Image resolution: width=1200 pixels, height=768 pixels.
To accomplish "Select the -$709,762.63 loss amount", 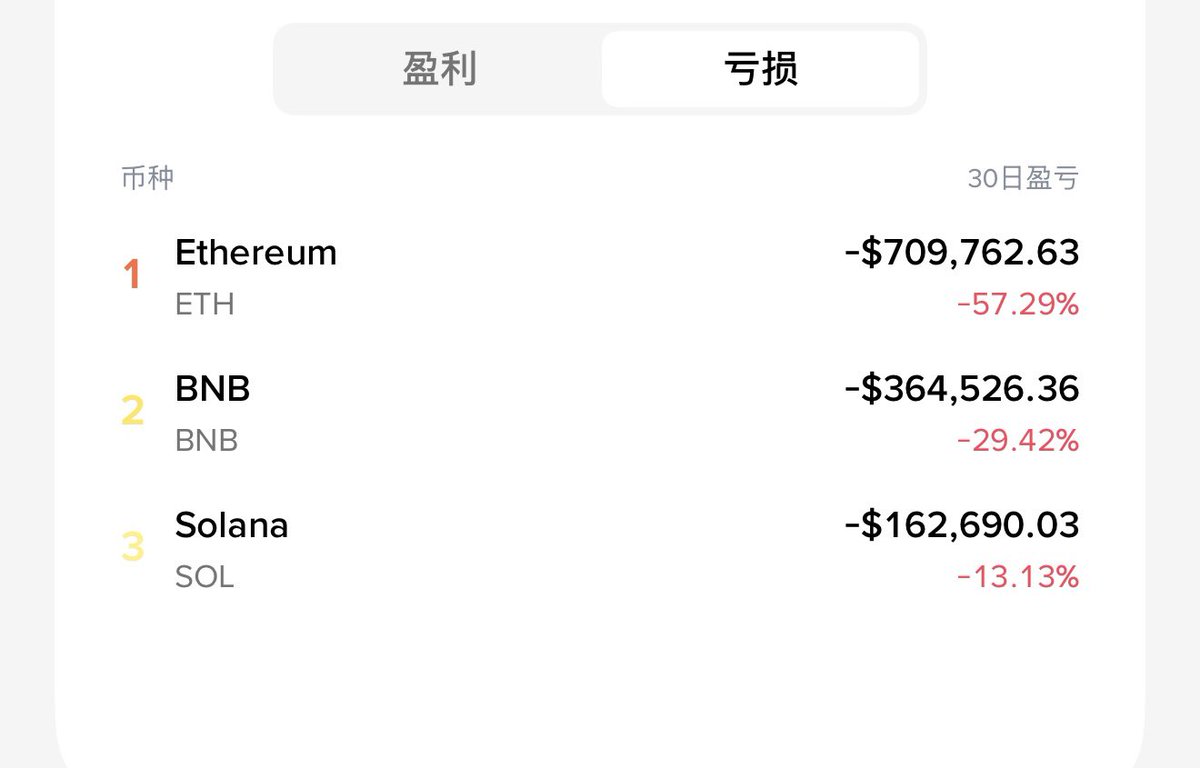I will [x=962, y=252].
